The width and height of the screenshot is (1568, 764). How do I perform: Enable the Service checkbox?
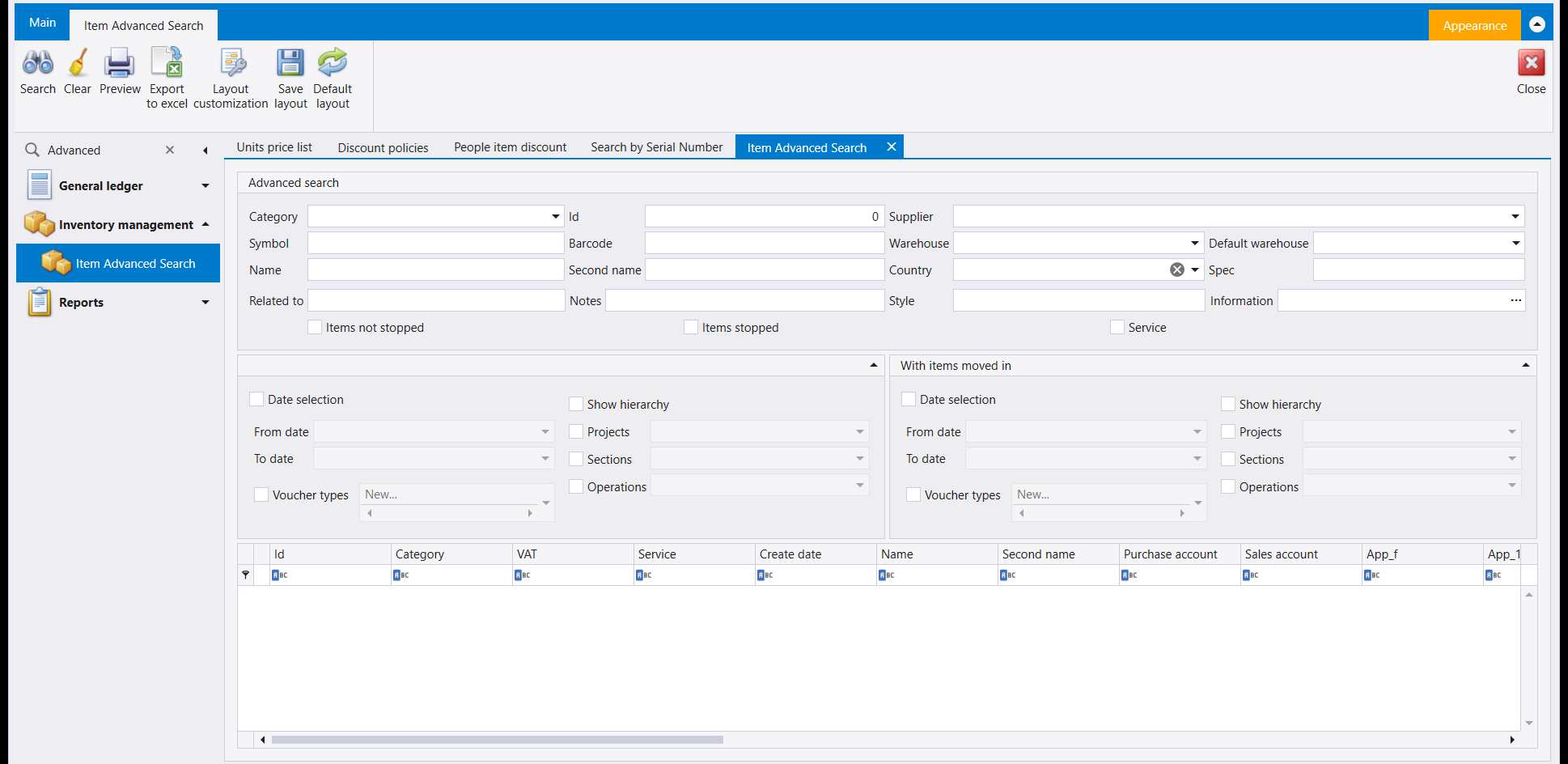pyautogui.click(x=1117, y=327)
